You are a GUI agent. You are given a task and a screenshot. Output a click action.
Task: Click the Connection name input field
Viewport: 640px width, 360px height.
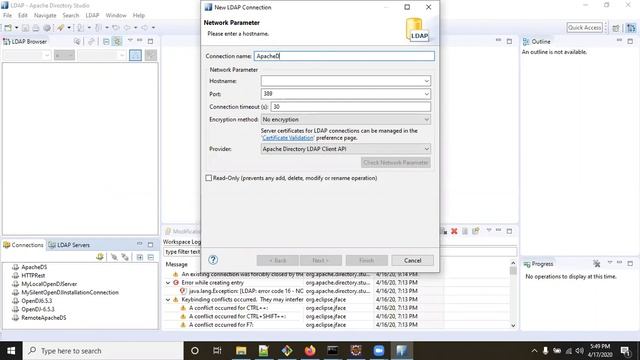(x=344, y=56)
